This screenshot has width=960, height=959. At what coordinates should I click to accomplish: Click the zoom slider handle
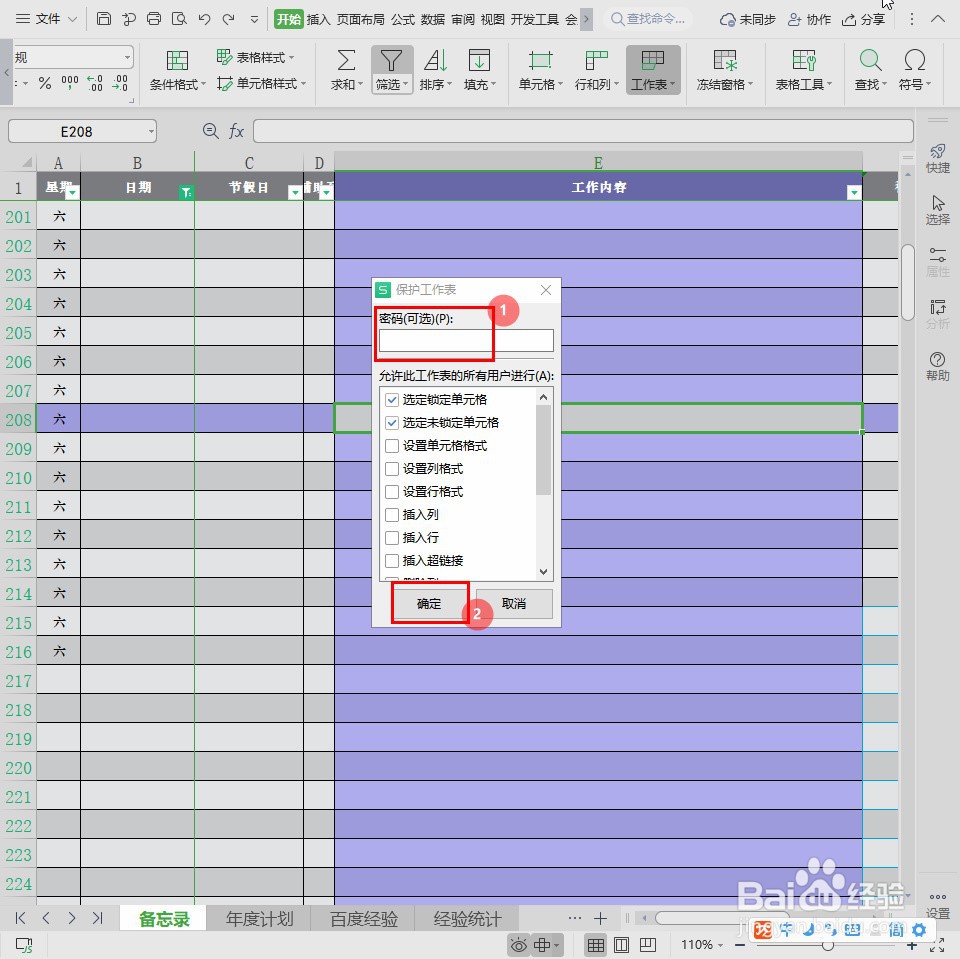pos(828,946)
